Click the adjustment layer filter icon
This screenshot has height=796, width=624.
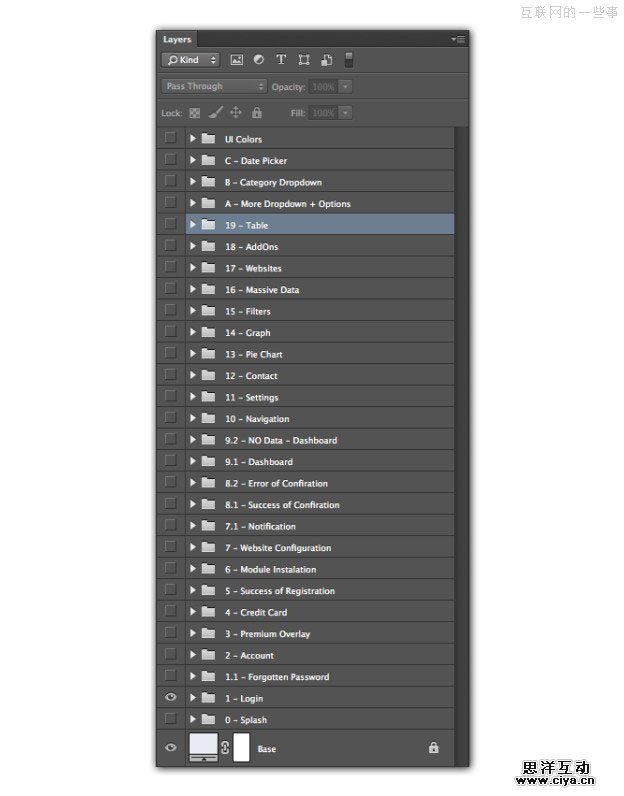coord(258,60)
